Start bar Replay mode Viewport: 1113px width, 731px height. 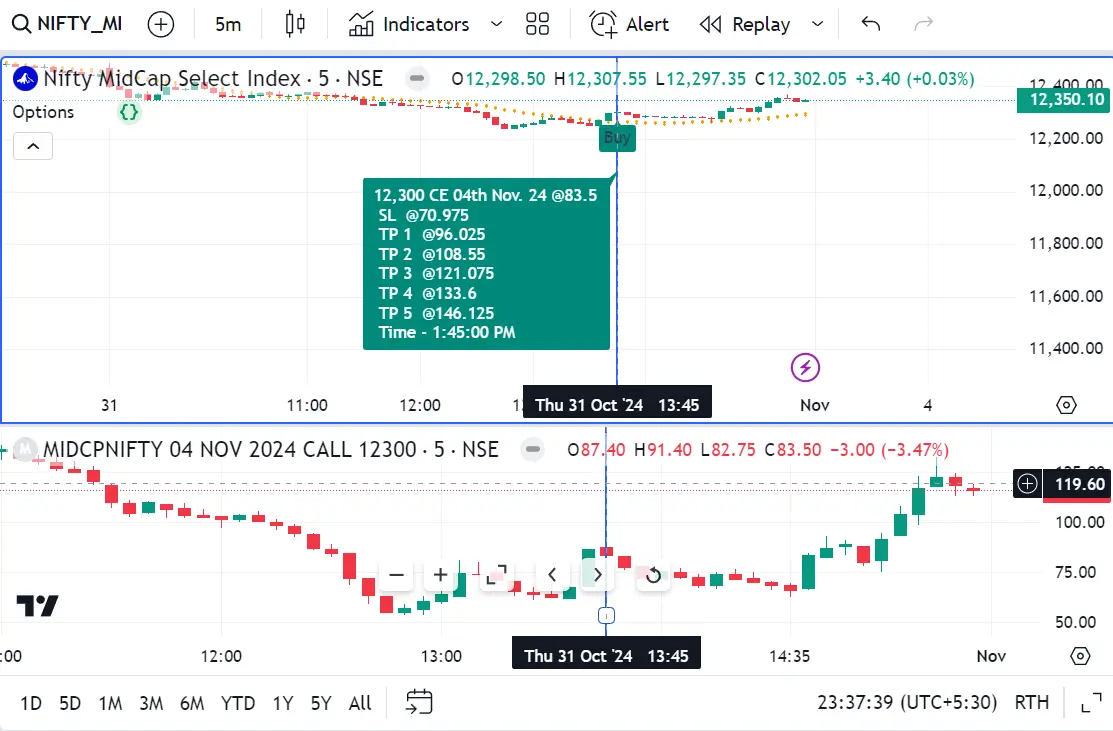pyautogui.click(x=745, y=25)
